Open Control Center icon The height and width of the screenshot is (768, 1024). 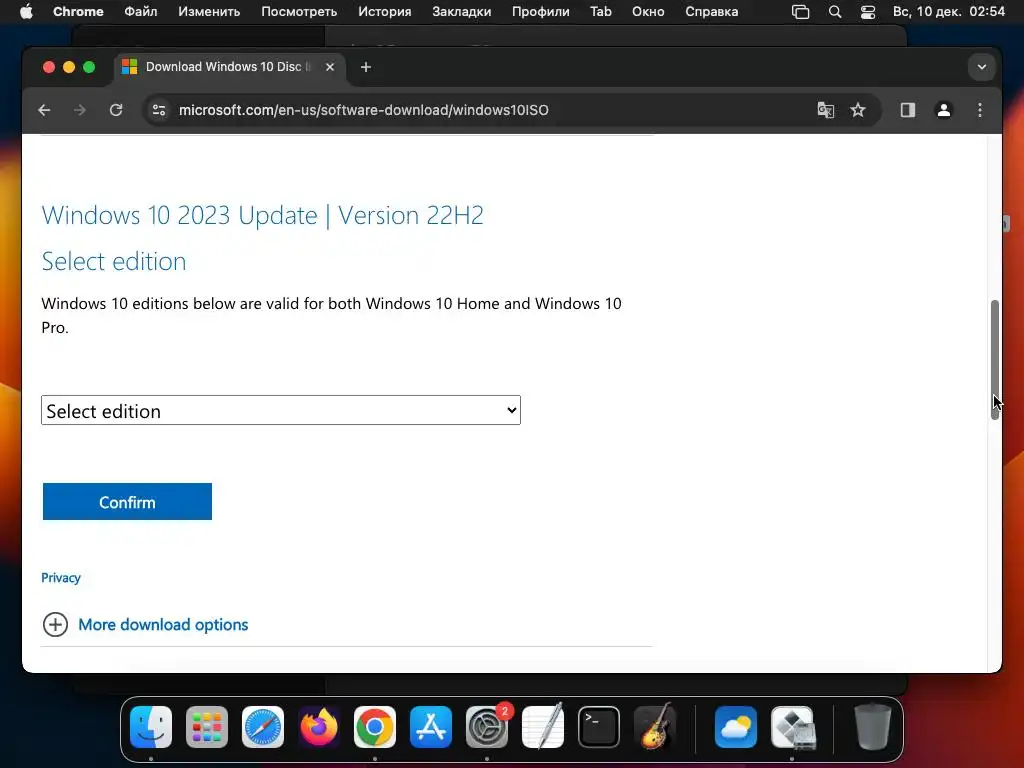click(868, 12)
